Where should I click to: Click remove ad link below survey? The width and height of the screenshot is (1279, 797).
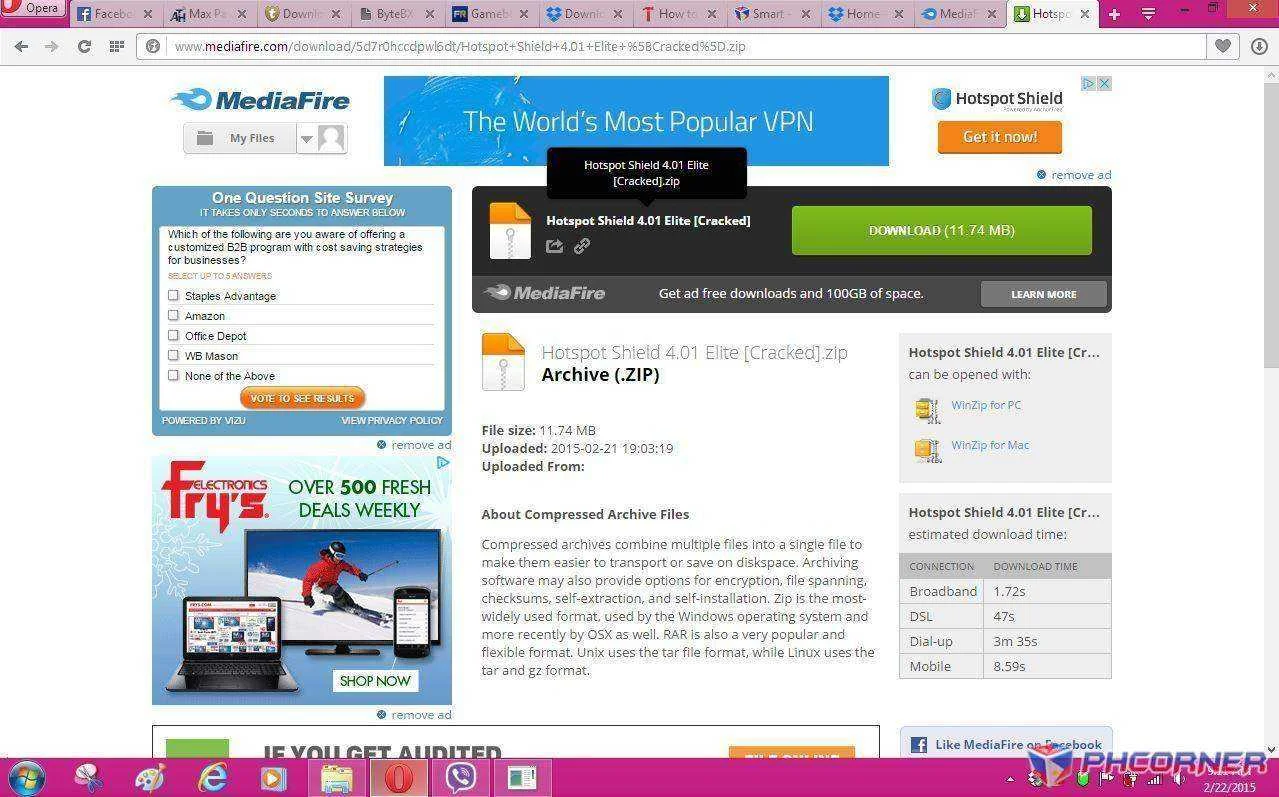point(420,445)
